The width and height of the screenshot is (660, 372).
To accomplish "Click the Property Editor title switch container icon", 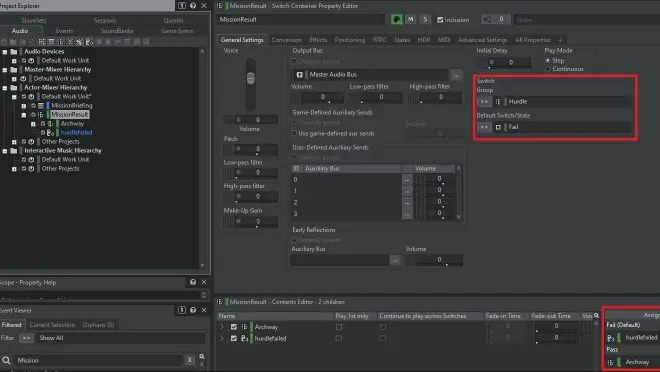I will click(220, 6).
